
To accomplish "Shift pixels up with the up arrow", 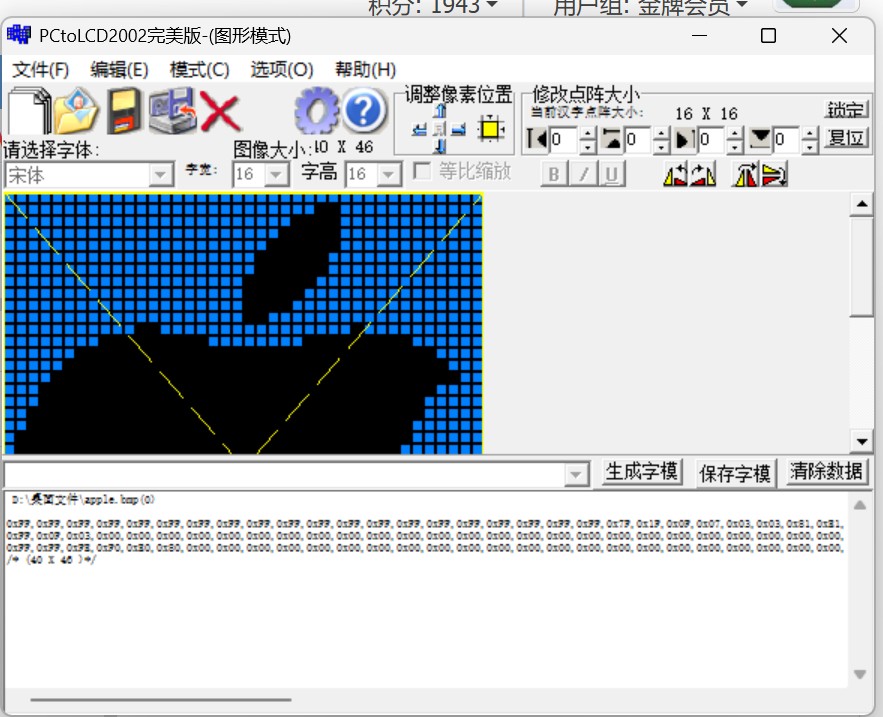I will click(x=440, y=111).
